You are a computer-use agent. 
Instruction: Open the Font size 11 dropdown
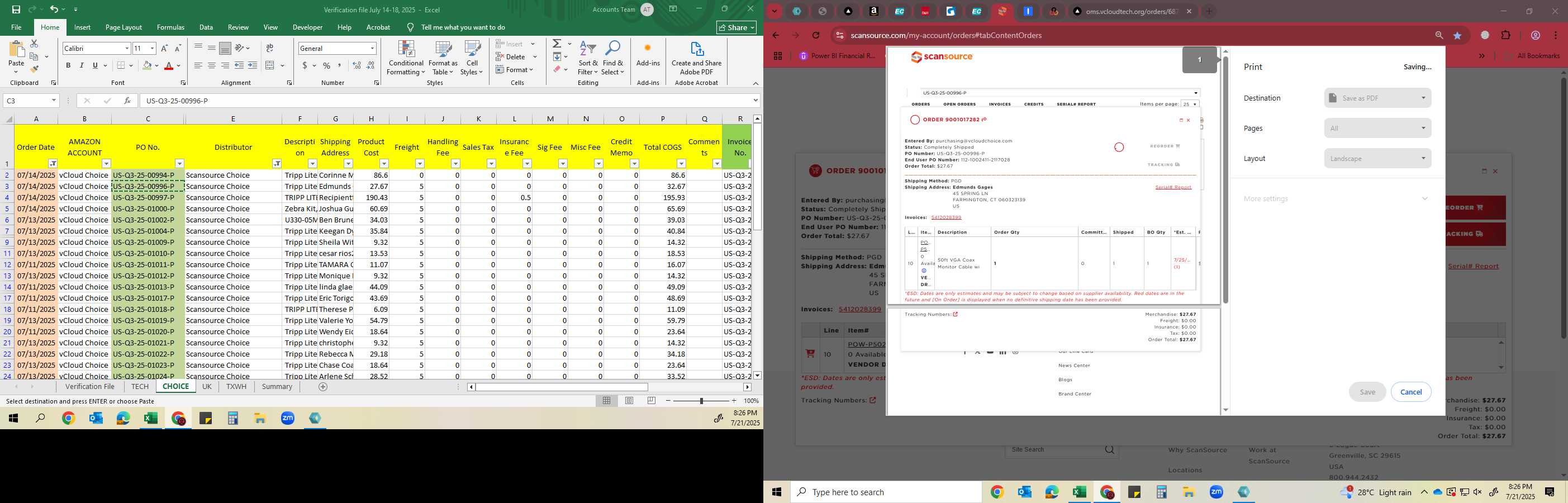coord(152,48)
